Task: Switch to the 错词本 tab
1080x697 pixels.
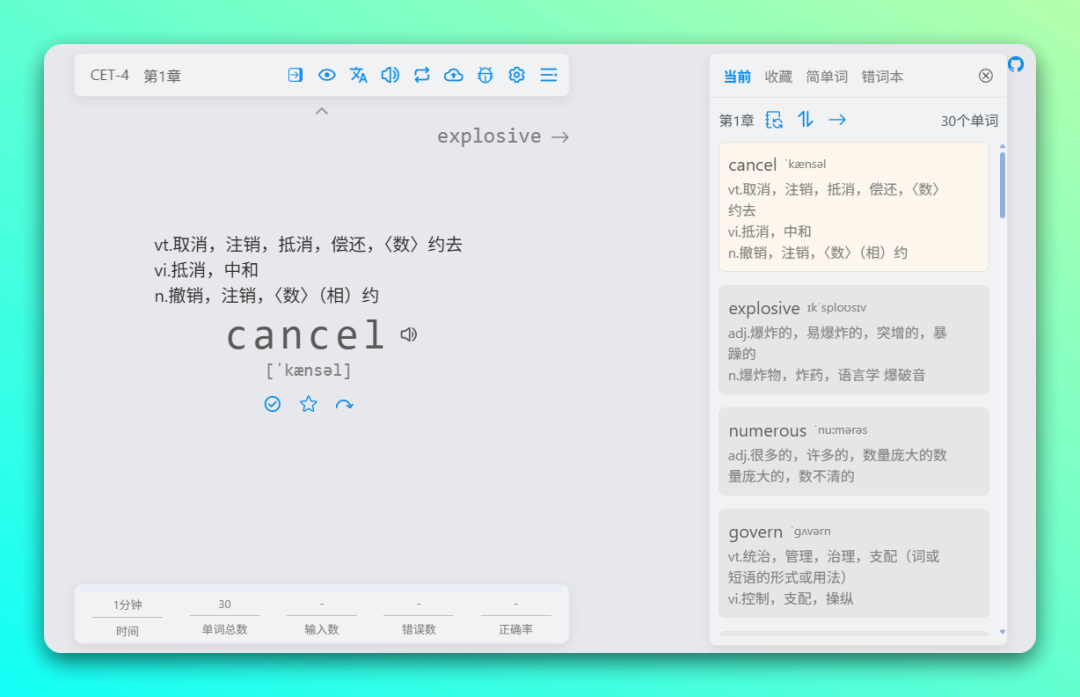Action: (882, 76)
